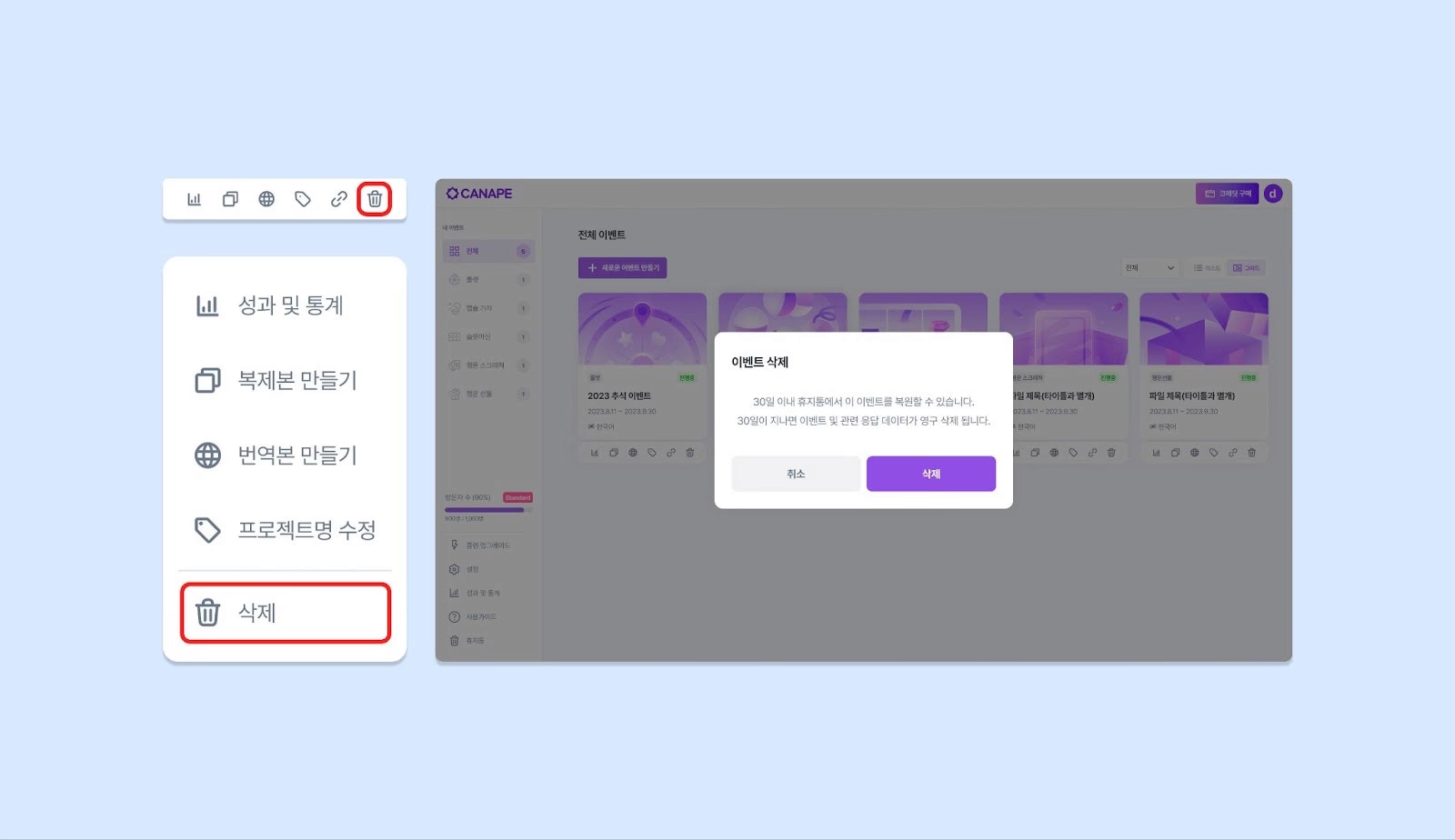Open 설정 in the sidebar
This screenshot has height=840, width=1455.
464,569
